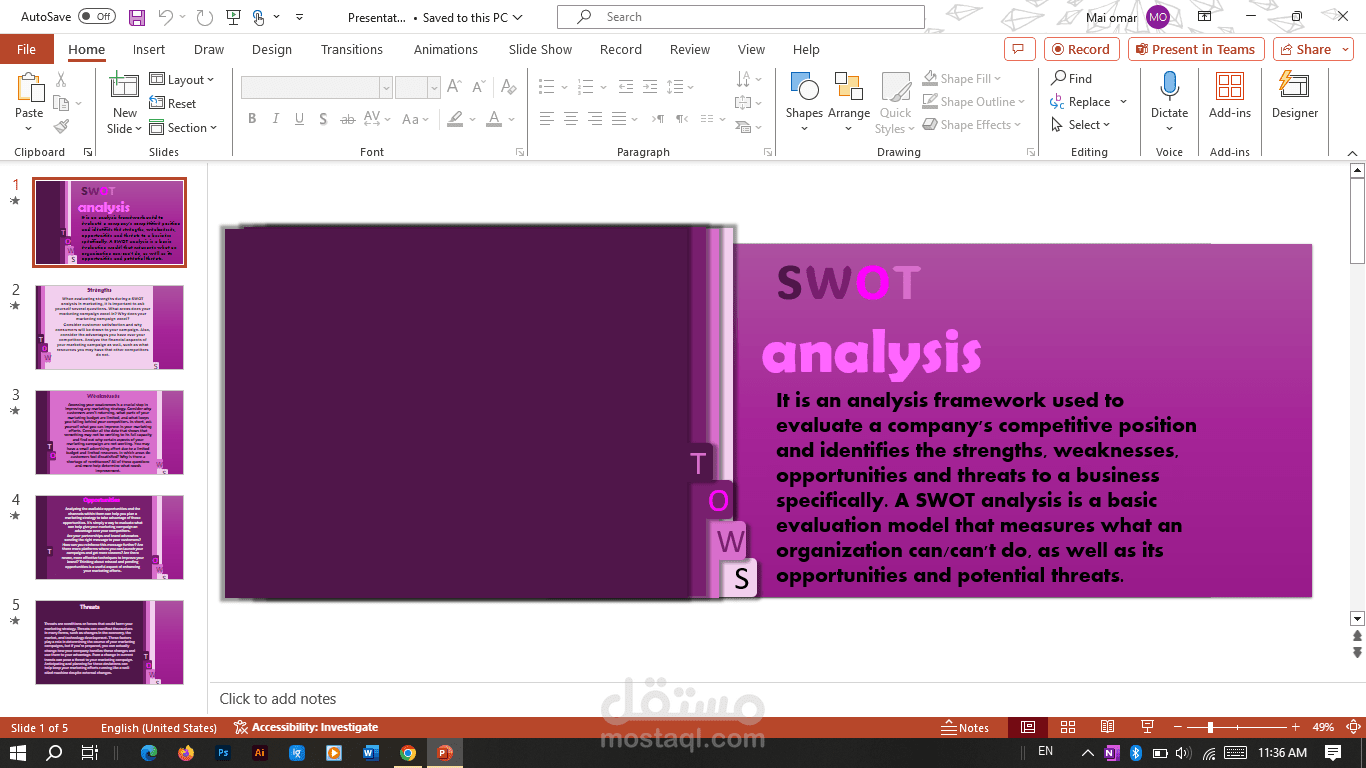This screenshot has width=1366, height=768.
Task: Open Google Chrome from taskbar
Action: tap(408, 753)
